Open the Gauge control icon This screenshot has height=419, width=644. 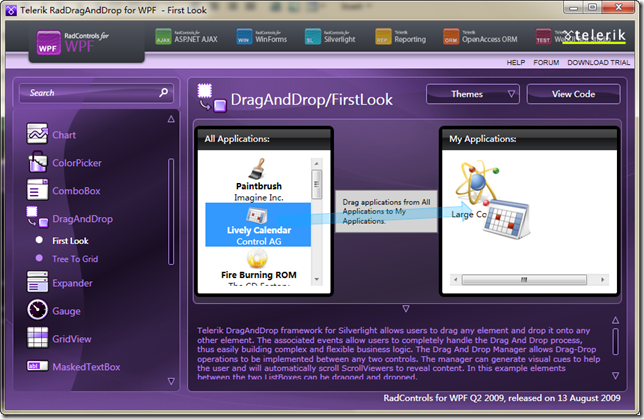(x=37, y=310)
